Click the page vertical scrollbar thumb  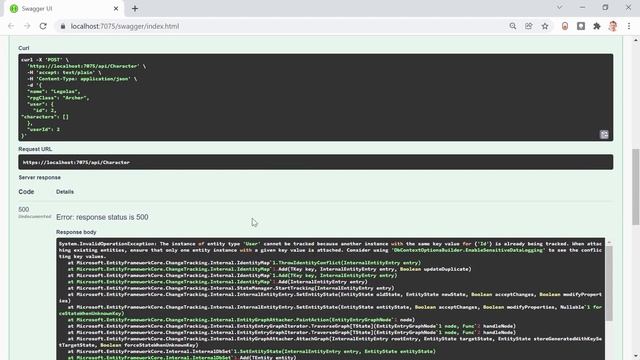point(636,187)
